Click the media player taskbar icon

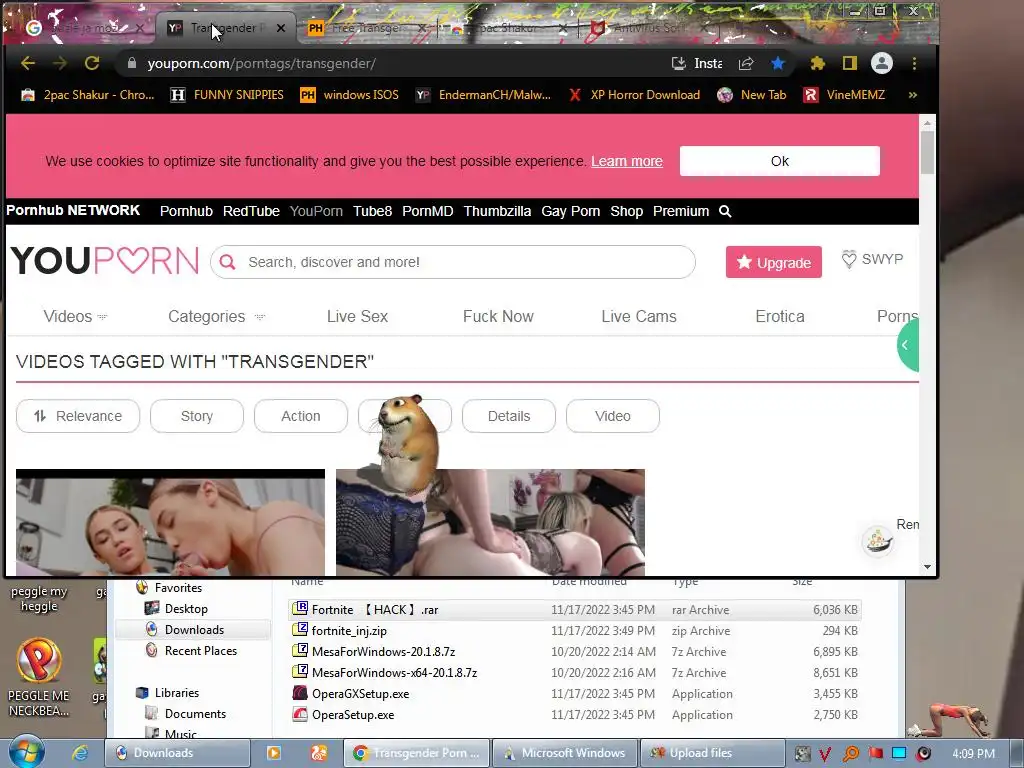coord(274,753)
